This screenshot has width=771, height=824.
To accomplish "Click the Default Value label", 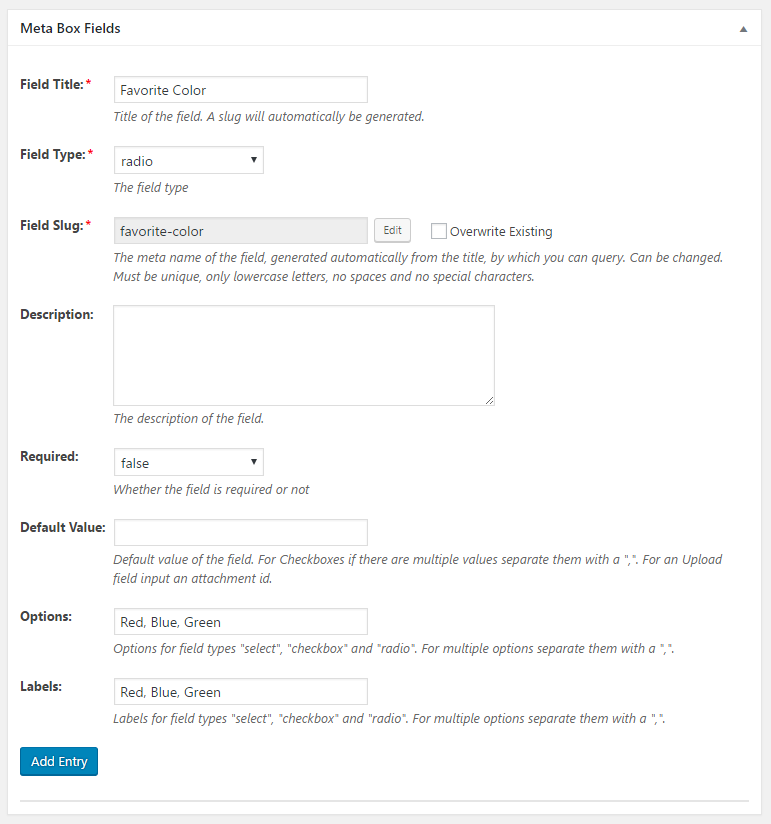I will pyautogui.click(x=63, y=528).
